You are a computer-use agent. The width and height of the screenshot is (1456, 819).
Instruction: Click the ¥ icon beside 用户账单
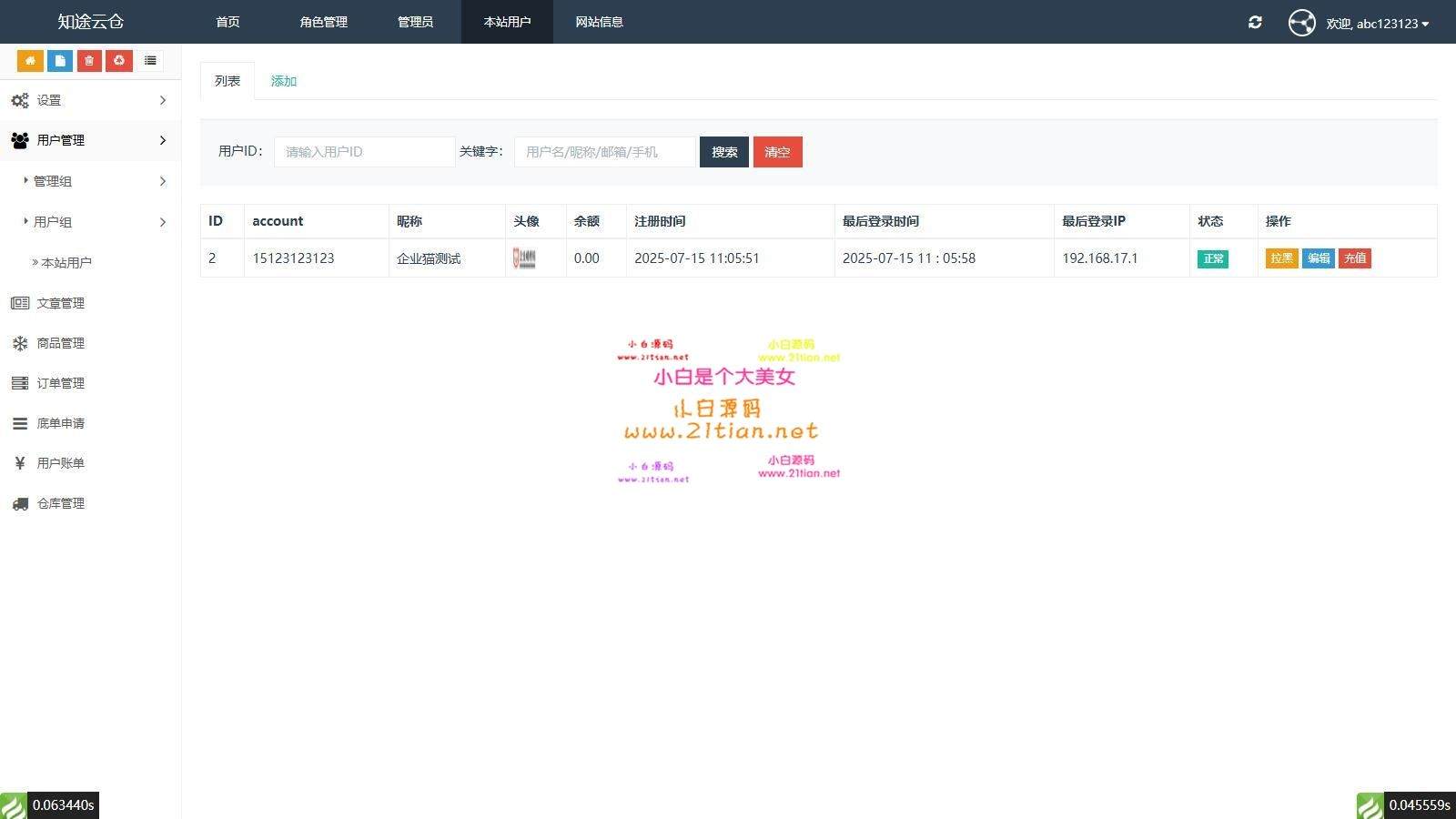(x=20, y=463)
